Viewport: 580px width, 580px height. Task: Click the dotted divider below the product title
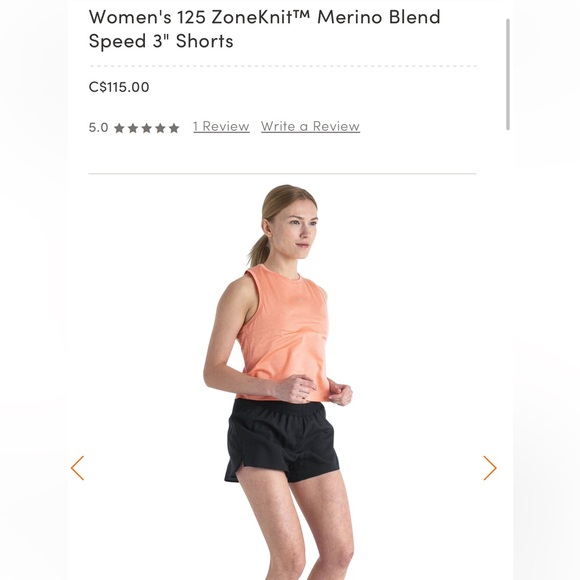tap(283, 66)
